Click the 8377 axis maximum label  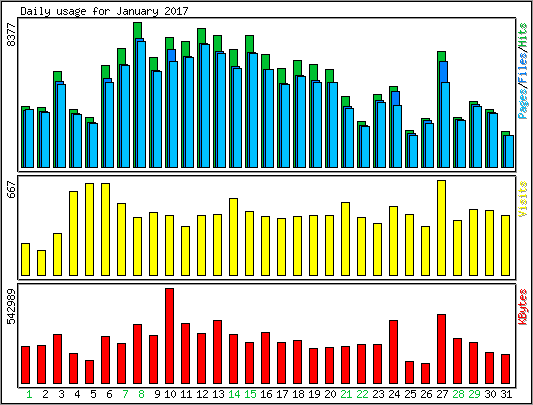11,34
